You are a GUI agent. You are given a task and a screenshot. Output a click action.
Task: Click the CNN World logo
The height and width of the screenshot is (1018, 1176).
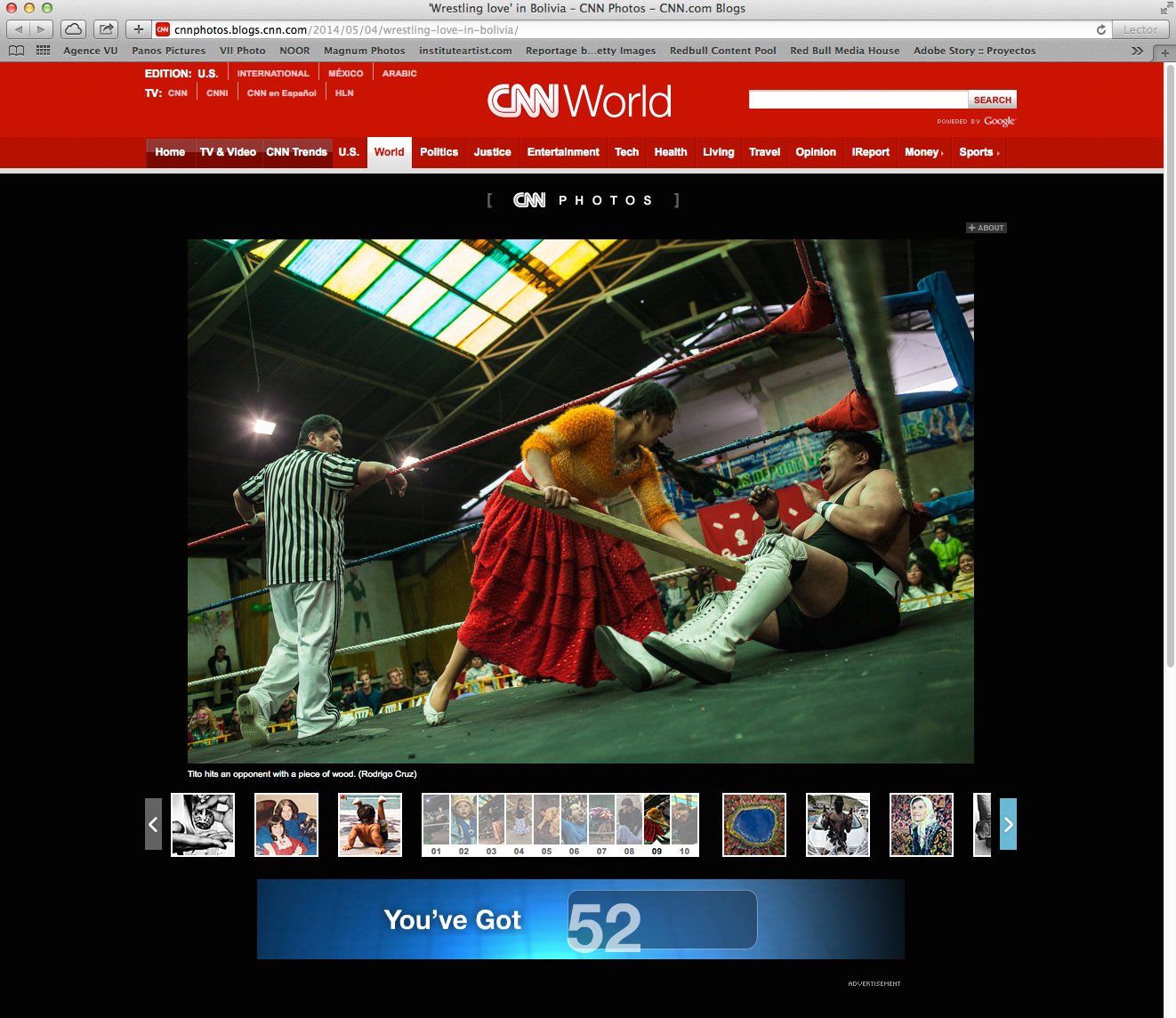click(579, 101)
